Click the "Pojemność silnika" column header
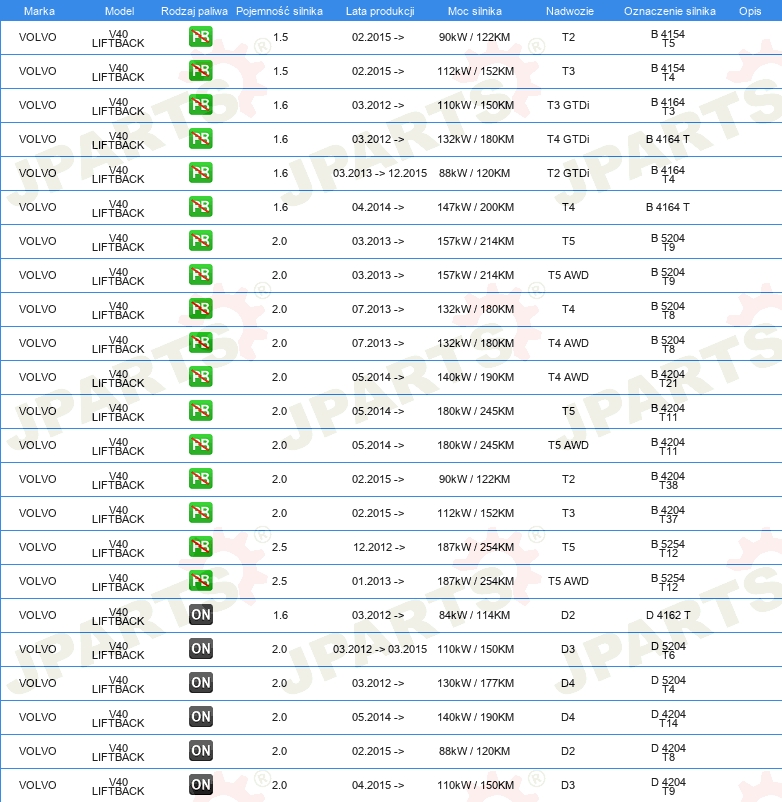 (x=280, y=10)
